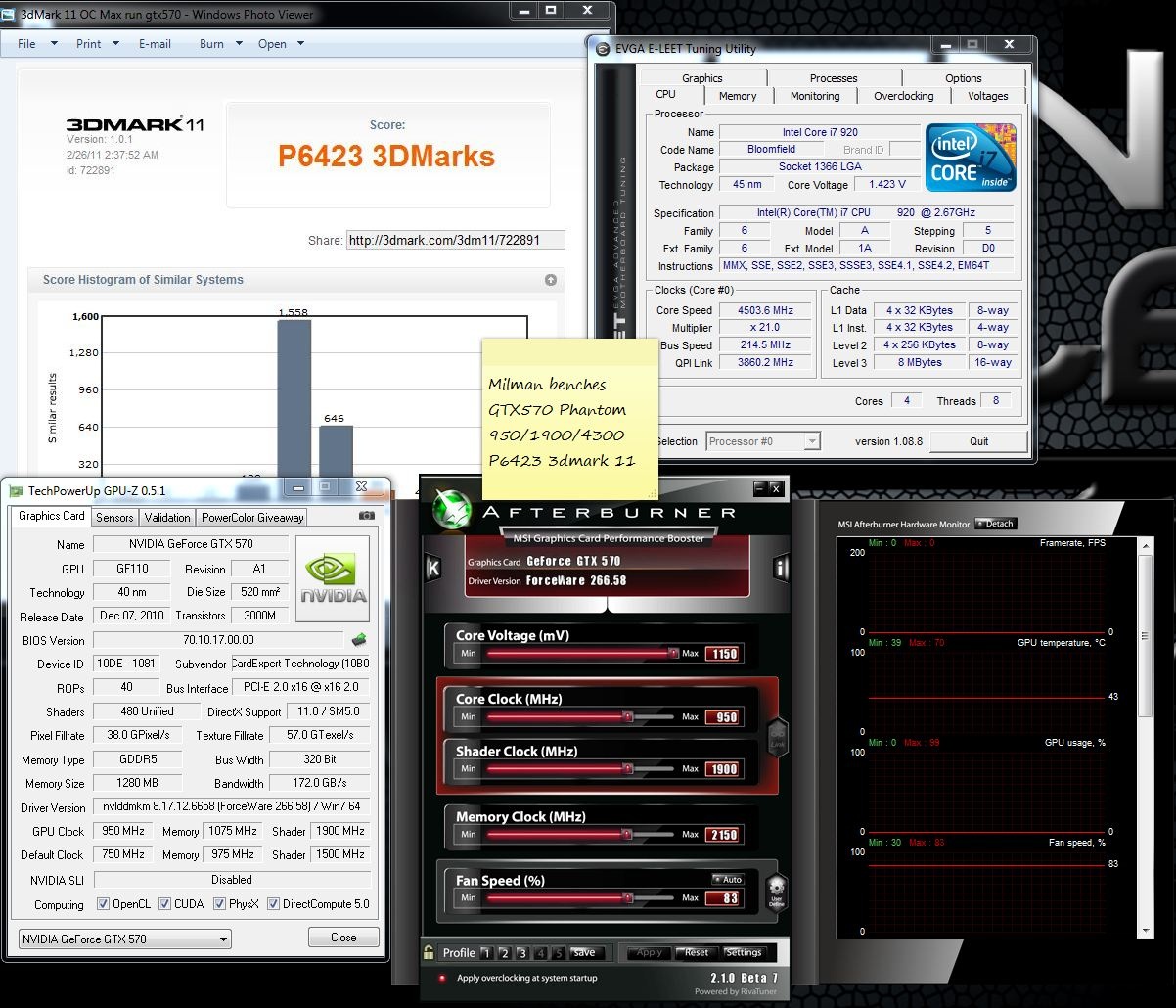
Task: Expand the GPU-Z graphics card selection dropdown
Action: point(125,939)
